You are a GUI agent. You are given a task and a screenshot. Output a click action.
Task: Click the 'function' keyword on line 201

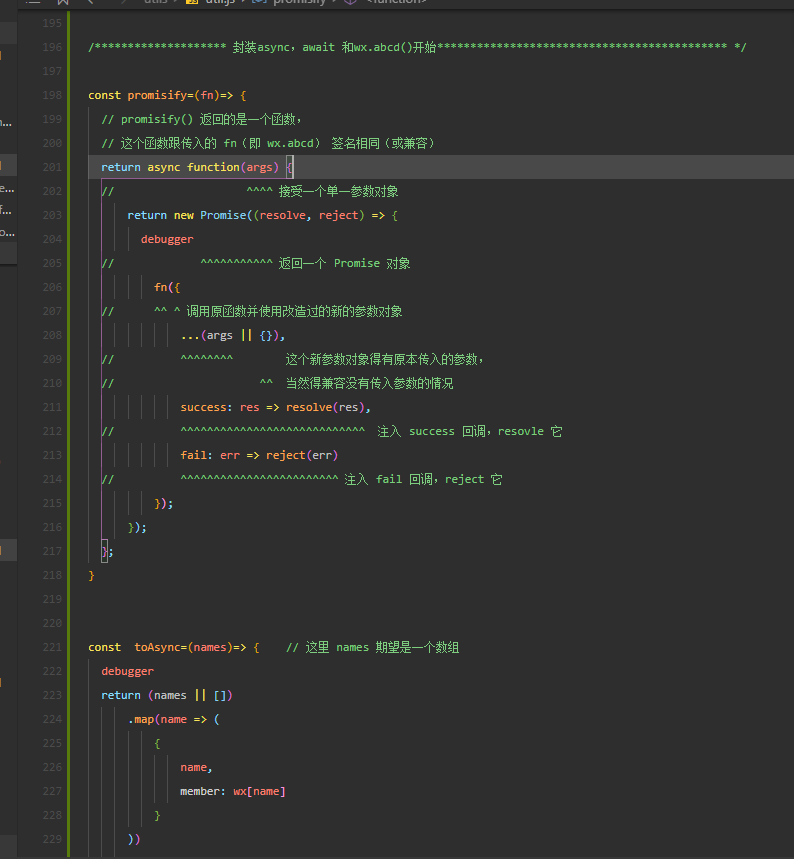tap(213, 167)
